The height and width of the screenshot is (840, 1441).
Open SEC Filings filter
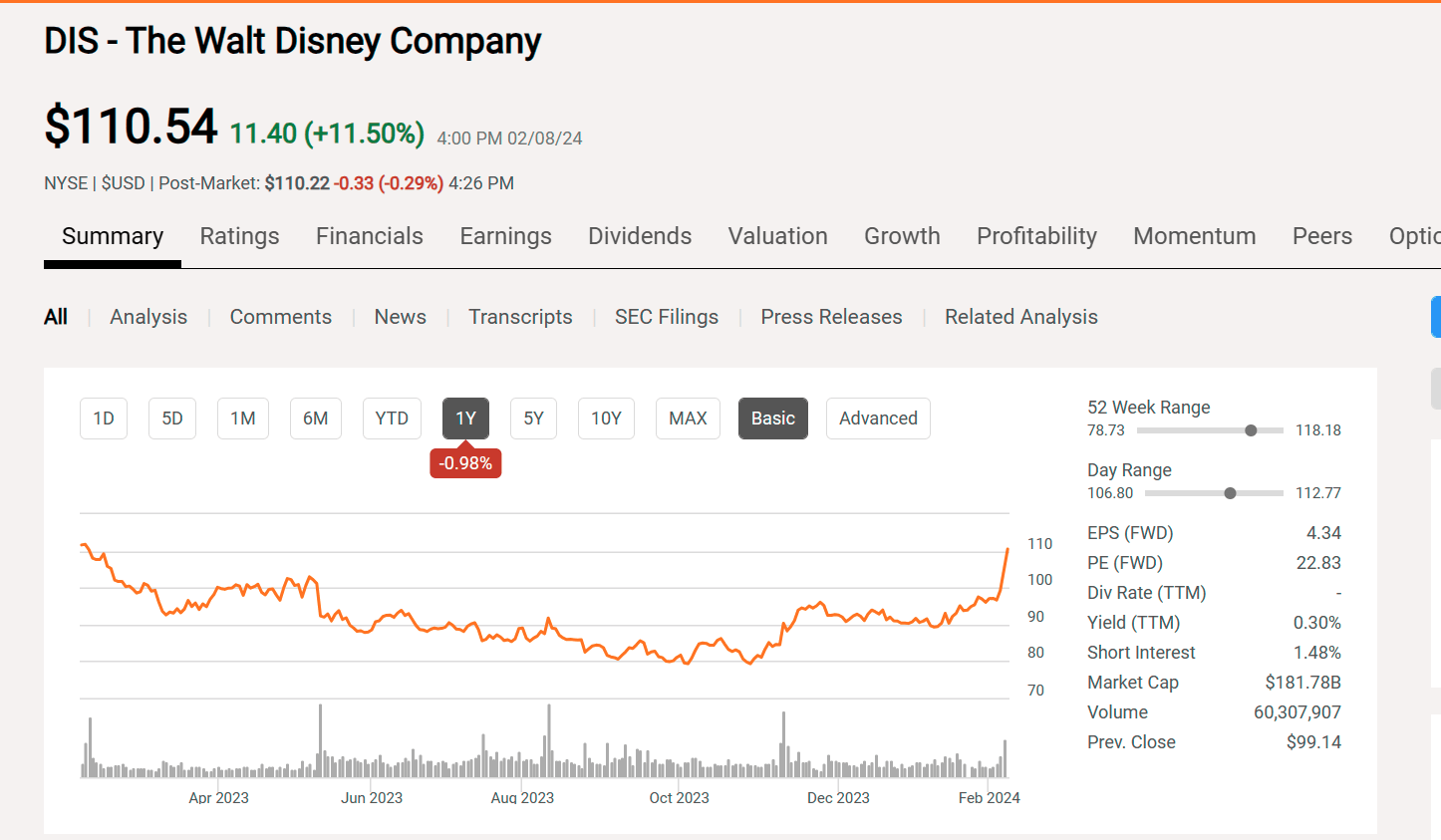[x=666, y=317]
